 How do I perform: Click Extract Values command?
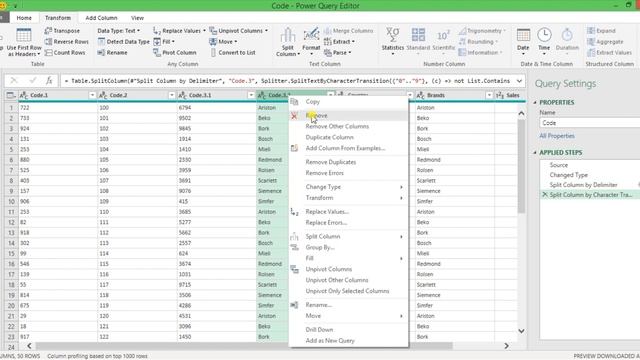[x=609, y=53]
